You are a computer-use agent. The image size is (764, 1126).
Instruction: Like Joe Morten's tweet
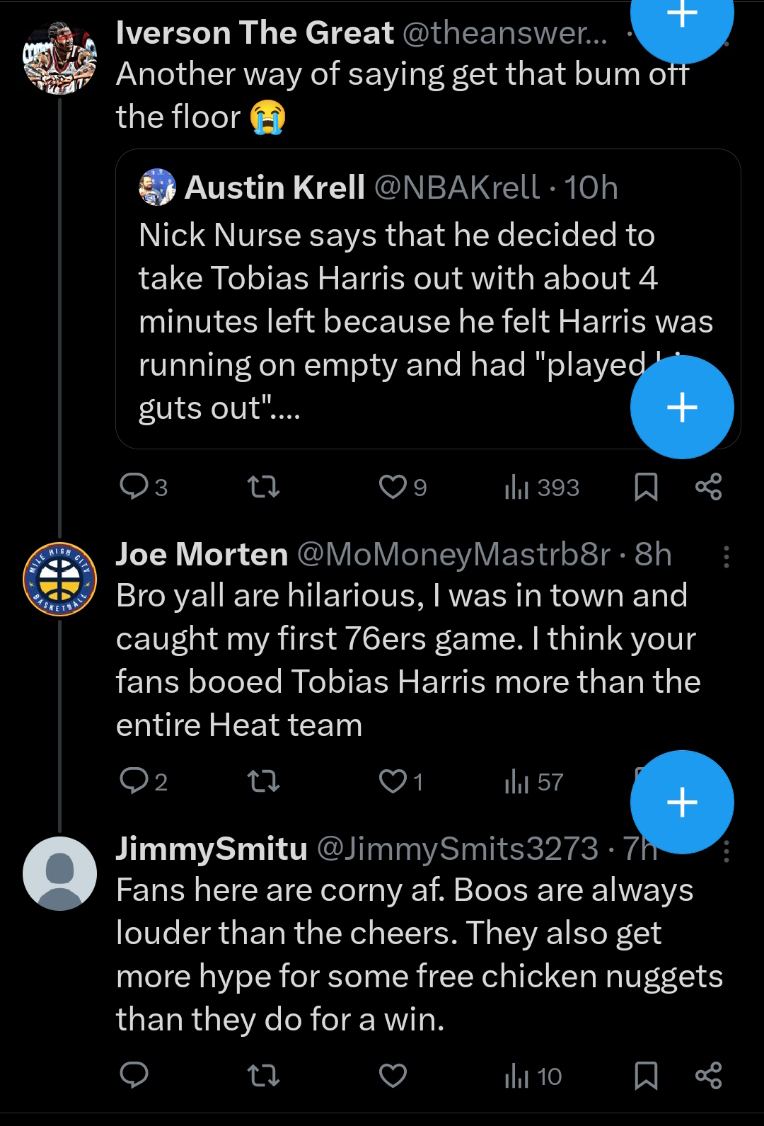click(x=391, y=781)
